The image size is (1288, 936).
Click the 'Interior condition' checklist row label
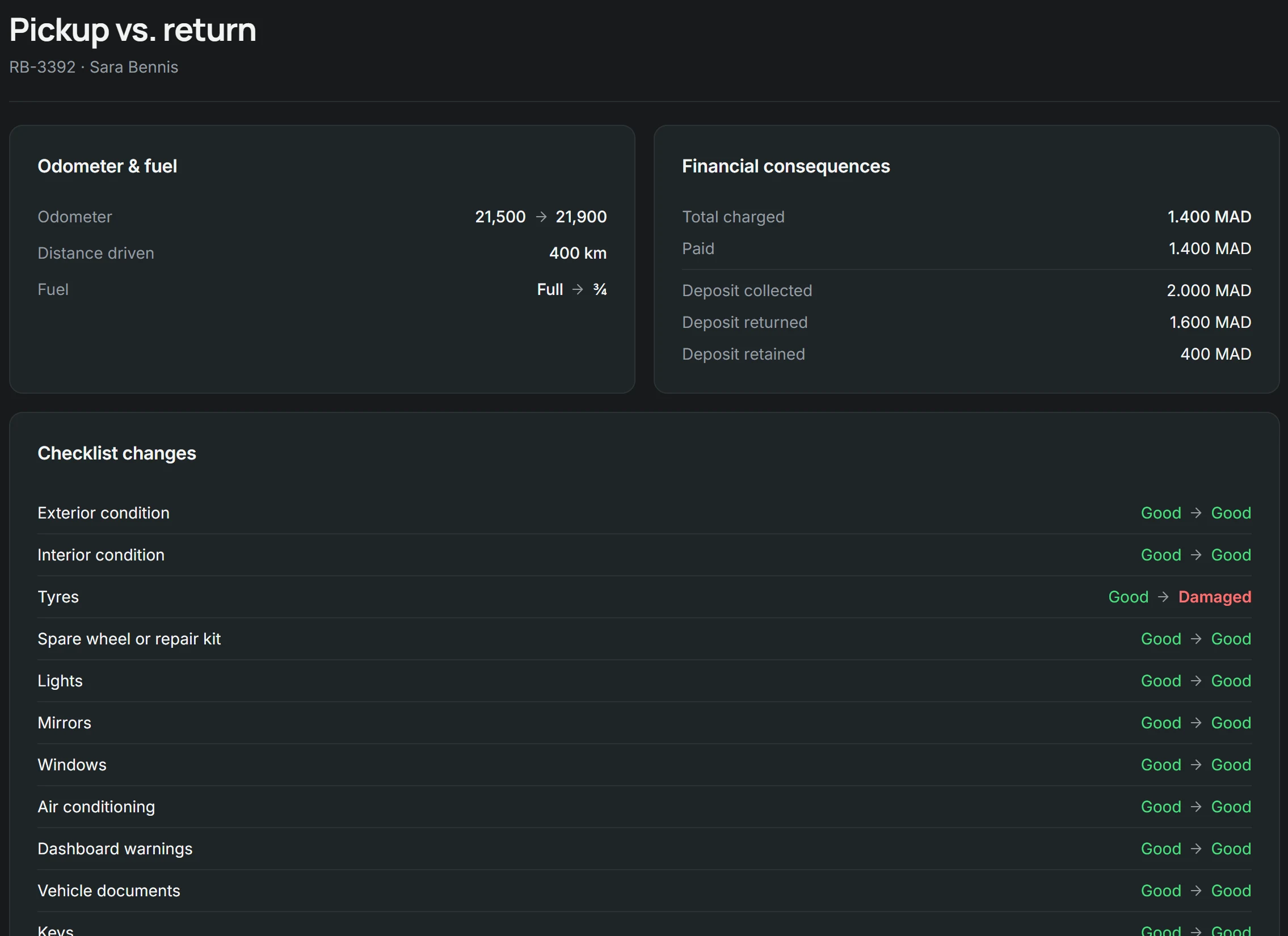[101, 555]
